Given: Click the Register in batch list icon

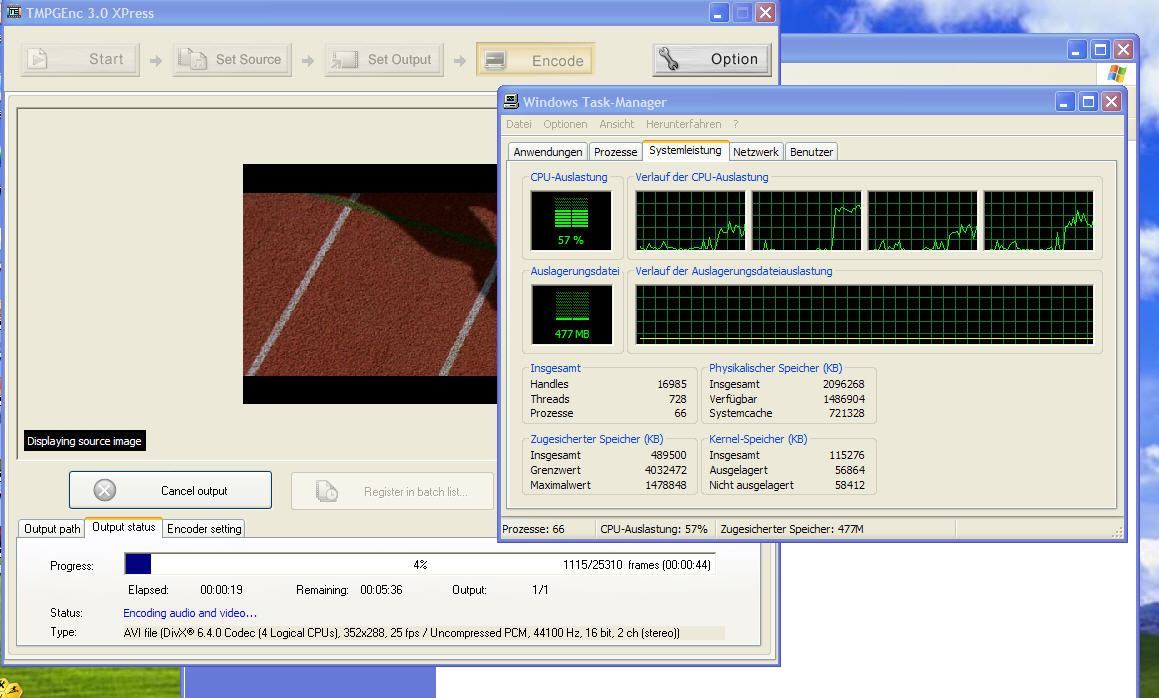Looking at the screenshot, I should coord(327,491).
